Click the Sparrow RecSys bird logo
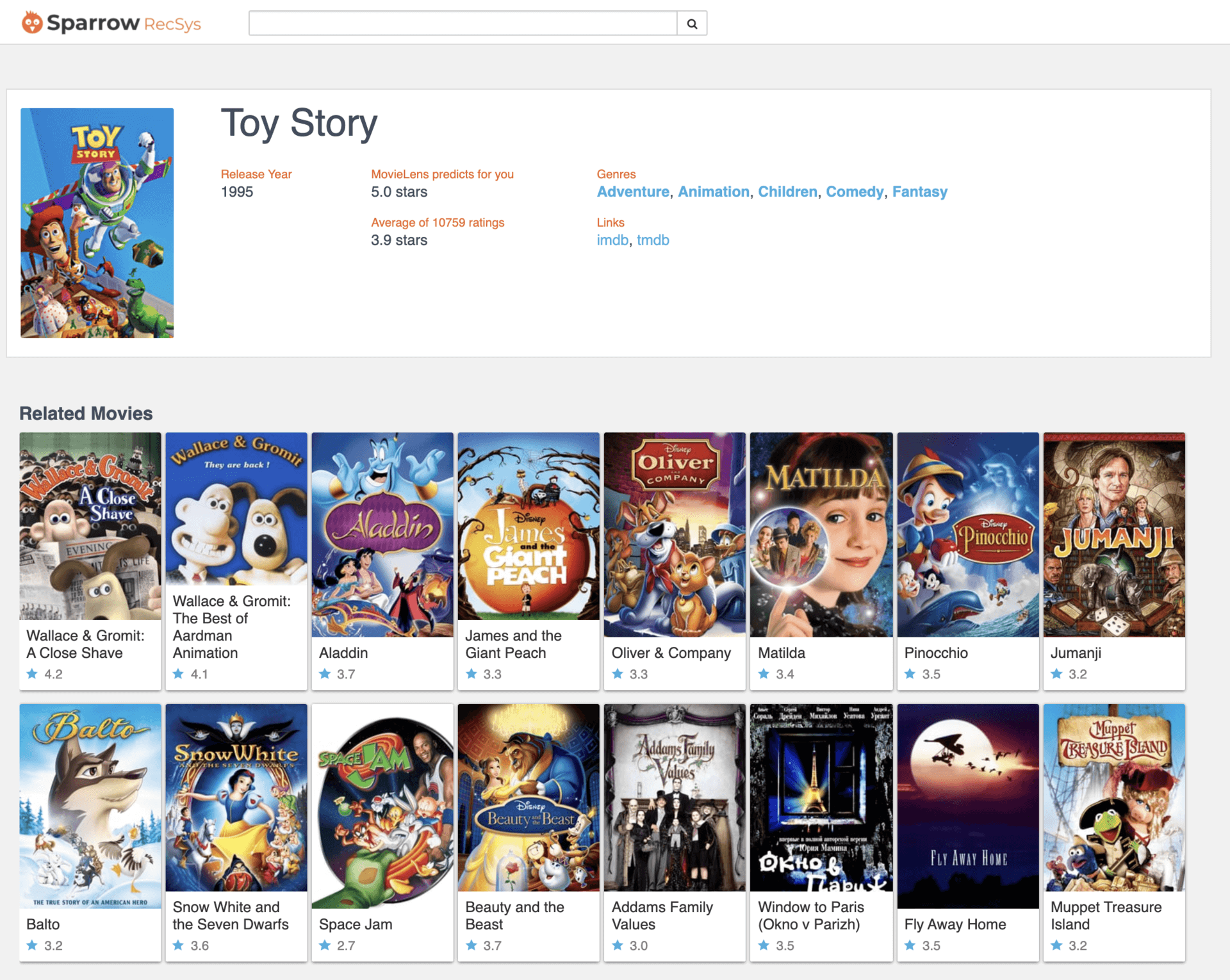Image resolution: width=1230 pixels, height=980 pixels. pyautogui.click(x=32, y=23)
